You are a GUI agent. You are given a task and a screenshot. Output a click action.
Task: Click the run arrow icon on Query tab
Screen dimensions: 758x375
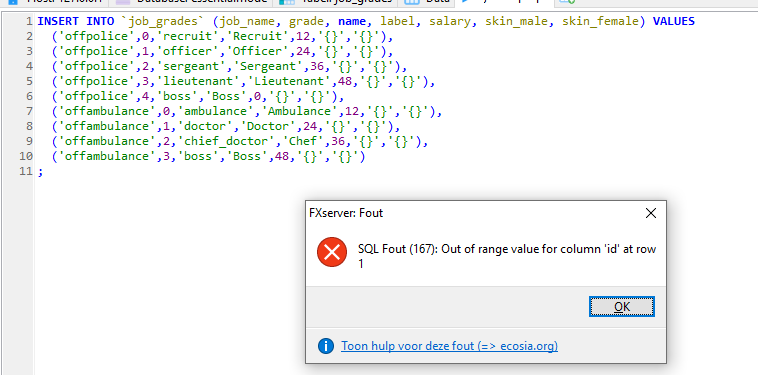[466, 1]
